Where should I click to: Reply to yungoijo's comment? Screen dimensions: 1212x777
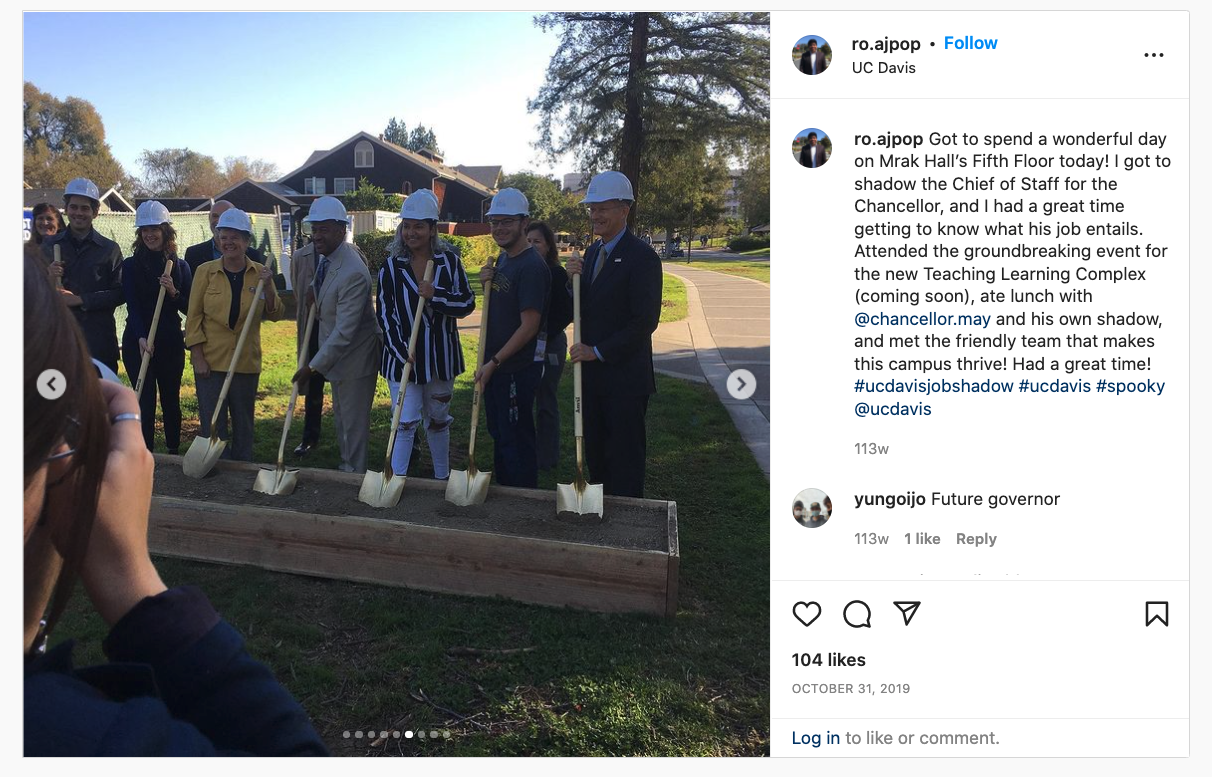click(976, 539)
